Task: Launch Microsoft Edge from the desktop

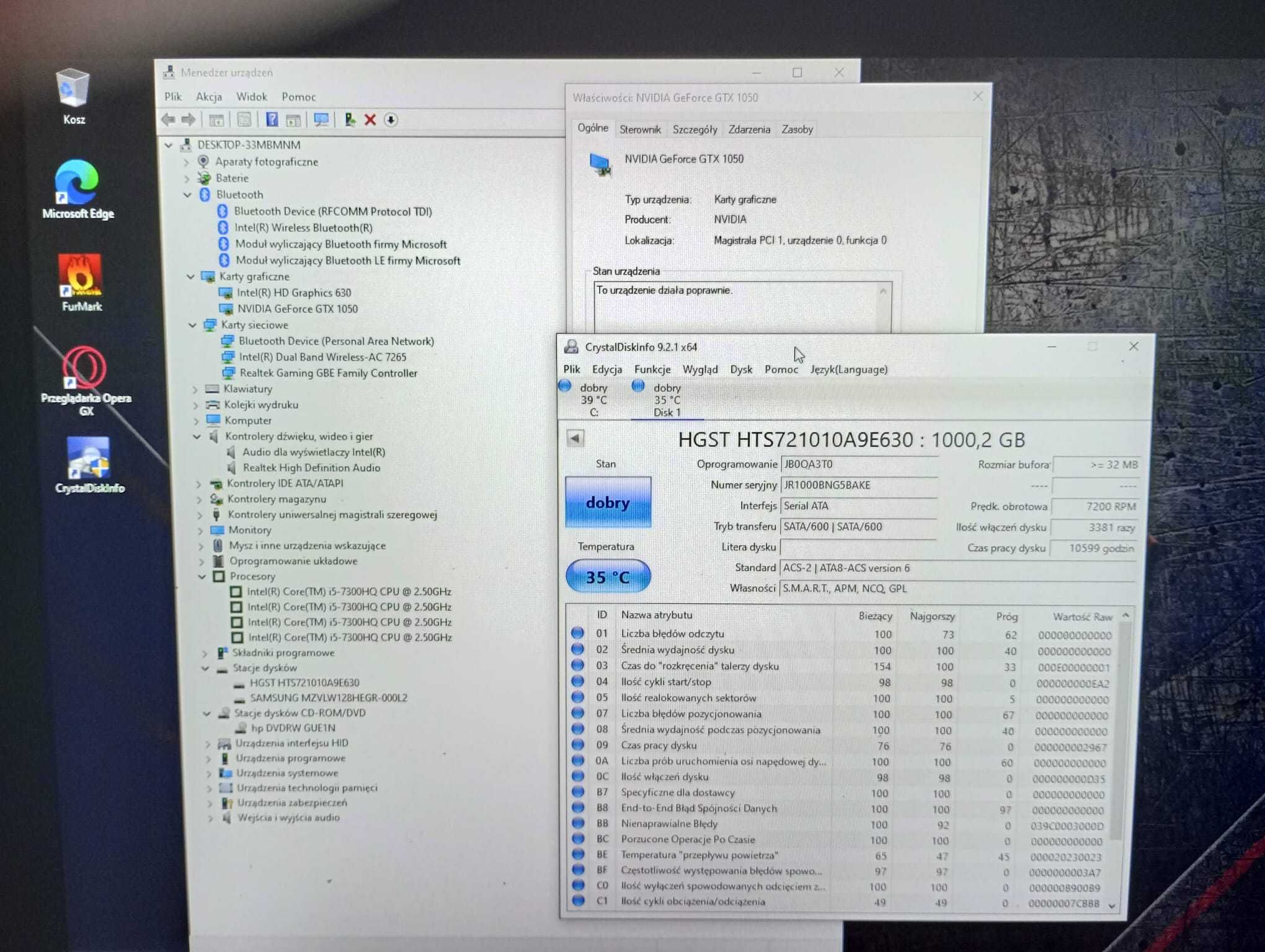Action: click(78, 189)
